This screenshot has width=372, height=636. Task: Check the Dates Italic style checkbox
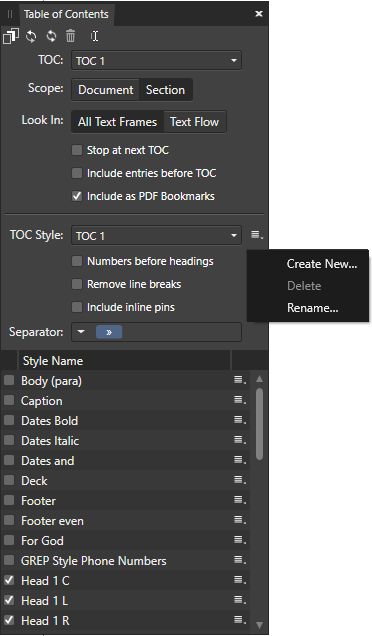9,440
